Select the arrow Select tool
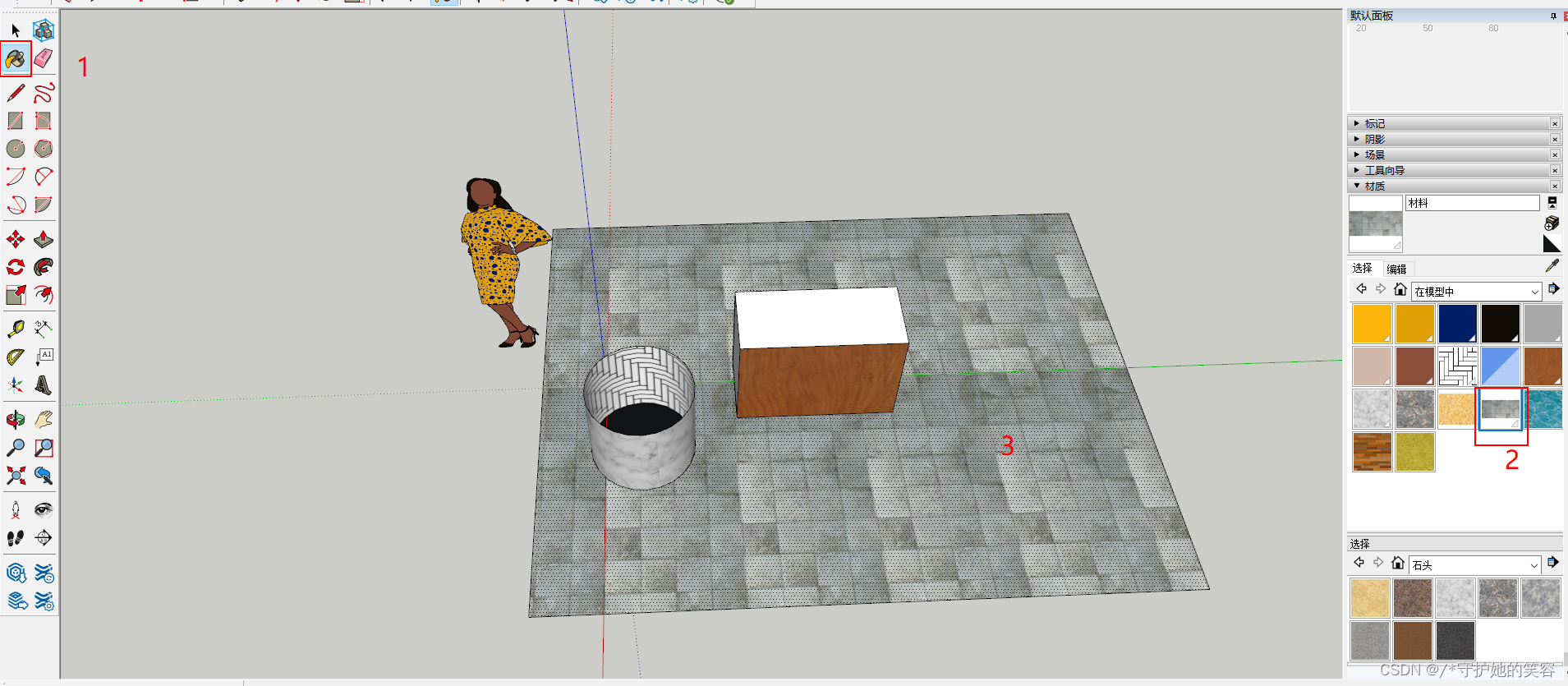The height and width of the screenshot is (686, 1568). coord(16,31)
